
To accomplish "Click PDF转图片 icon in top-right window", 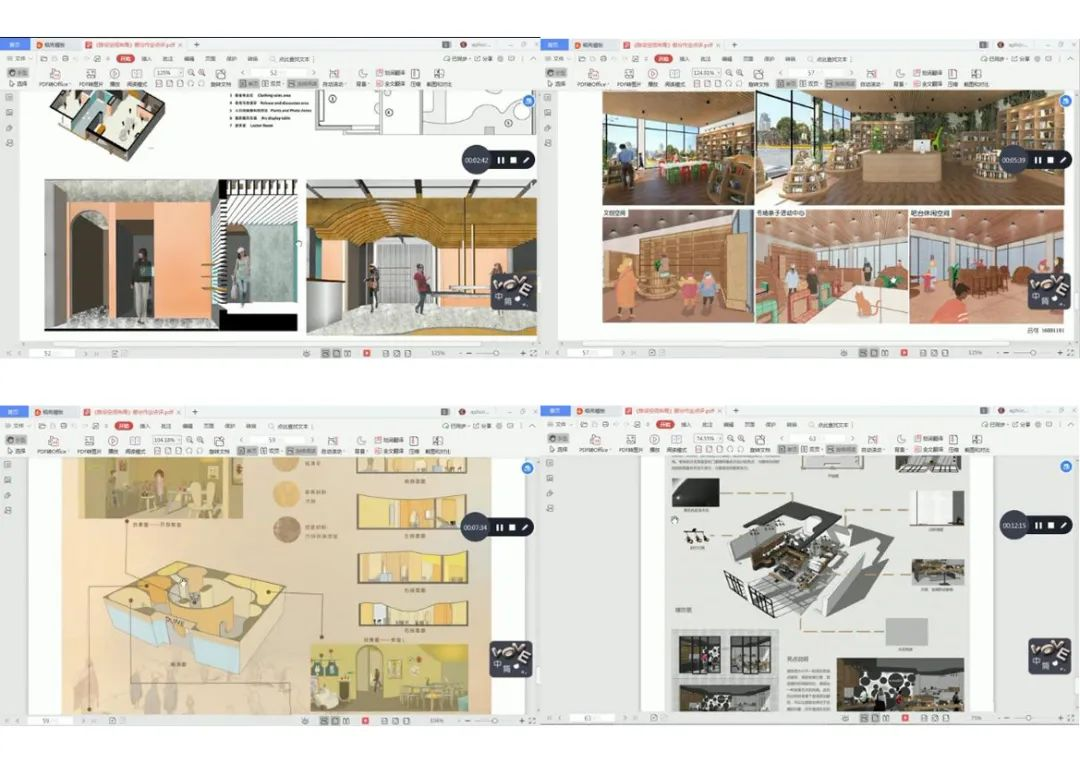I will pyautogui.click(x=627, y=76).
